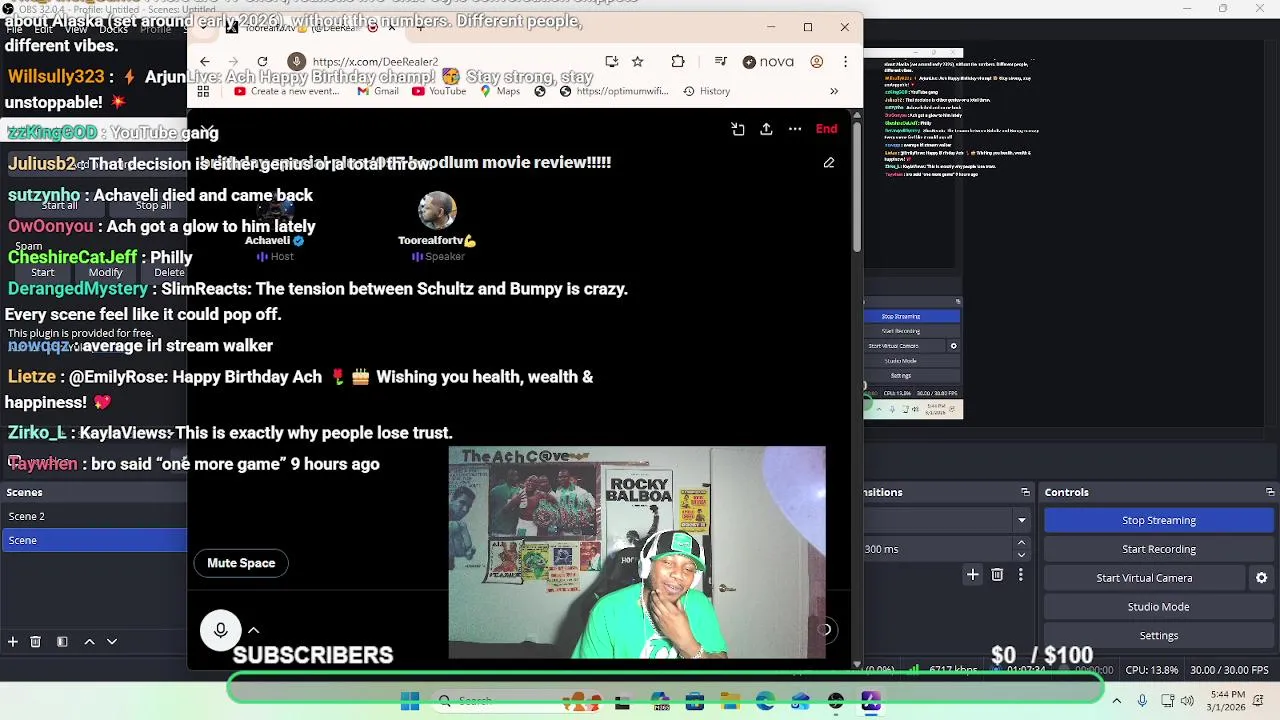The image size is (1280, 720).
Task: Open the browser profile avatar
Action: coord(816,61)
